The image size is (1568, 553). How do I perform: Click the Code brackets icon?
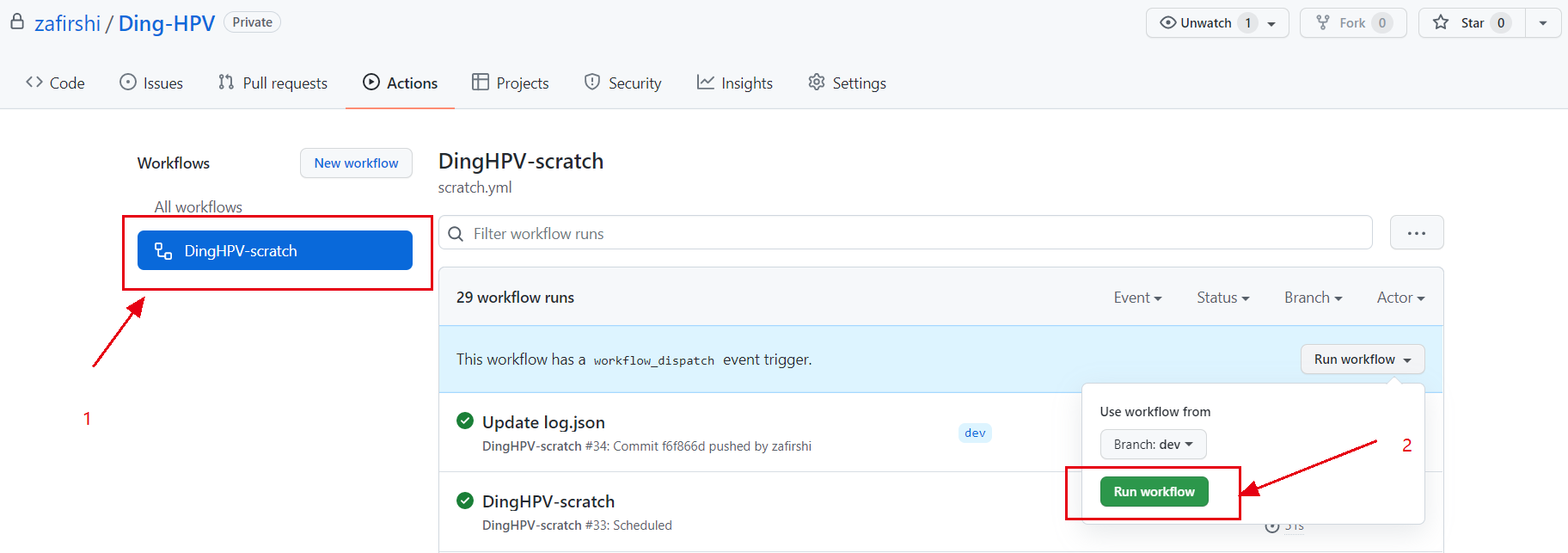34,82
